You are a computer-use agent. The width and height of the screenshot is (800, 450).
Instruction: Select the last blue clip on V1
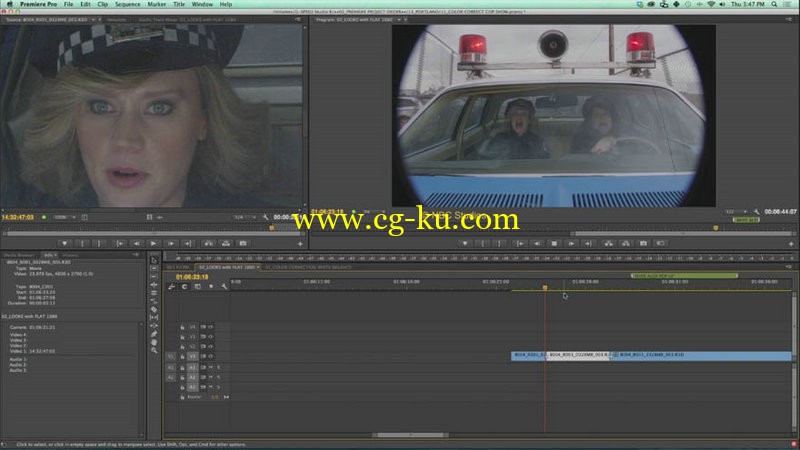tap(700, 355)
